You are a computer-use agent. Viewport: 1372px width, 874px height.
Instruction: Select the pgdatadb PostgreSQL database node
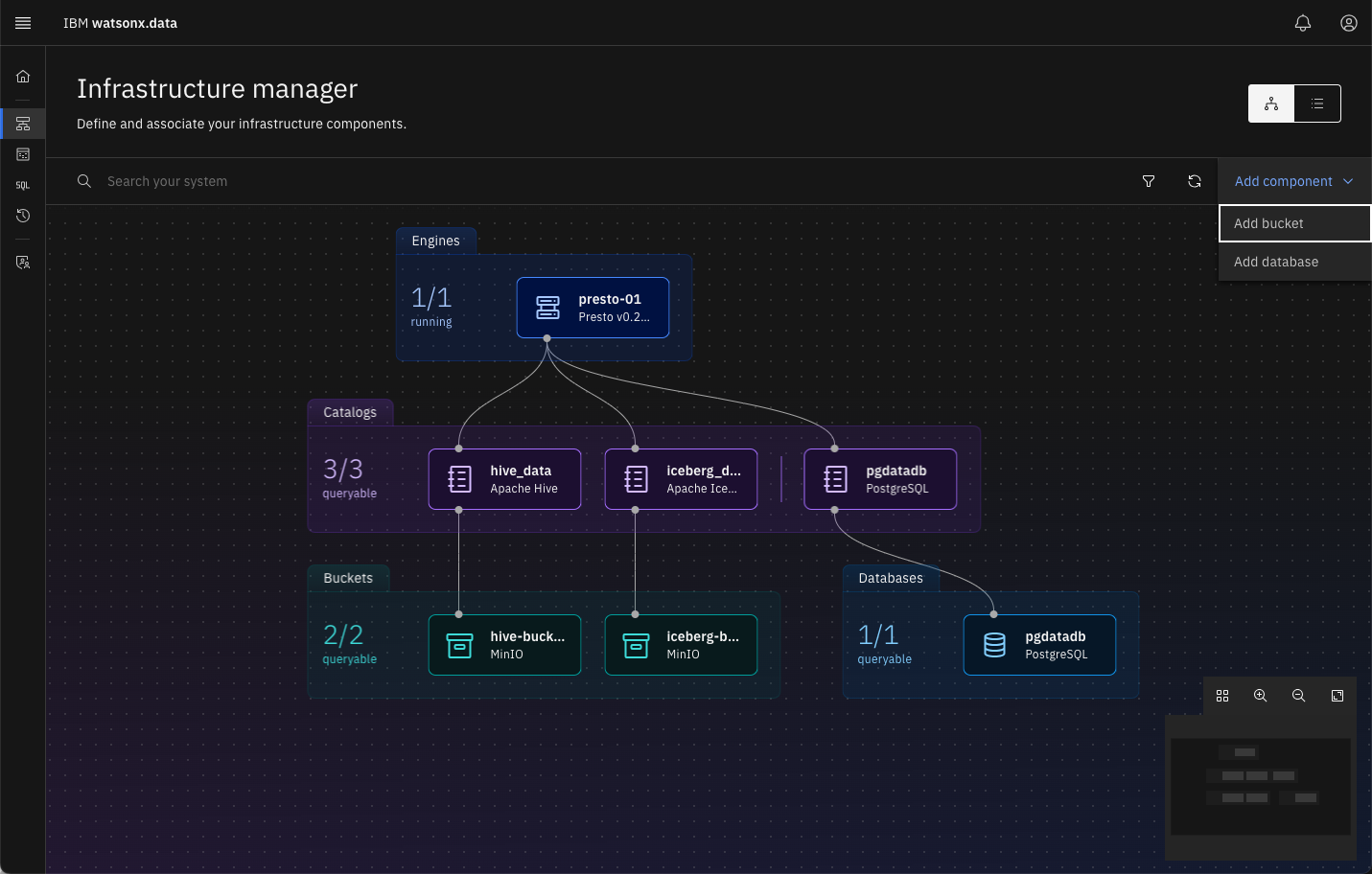tap(1039, 645)
